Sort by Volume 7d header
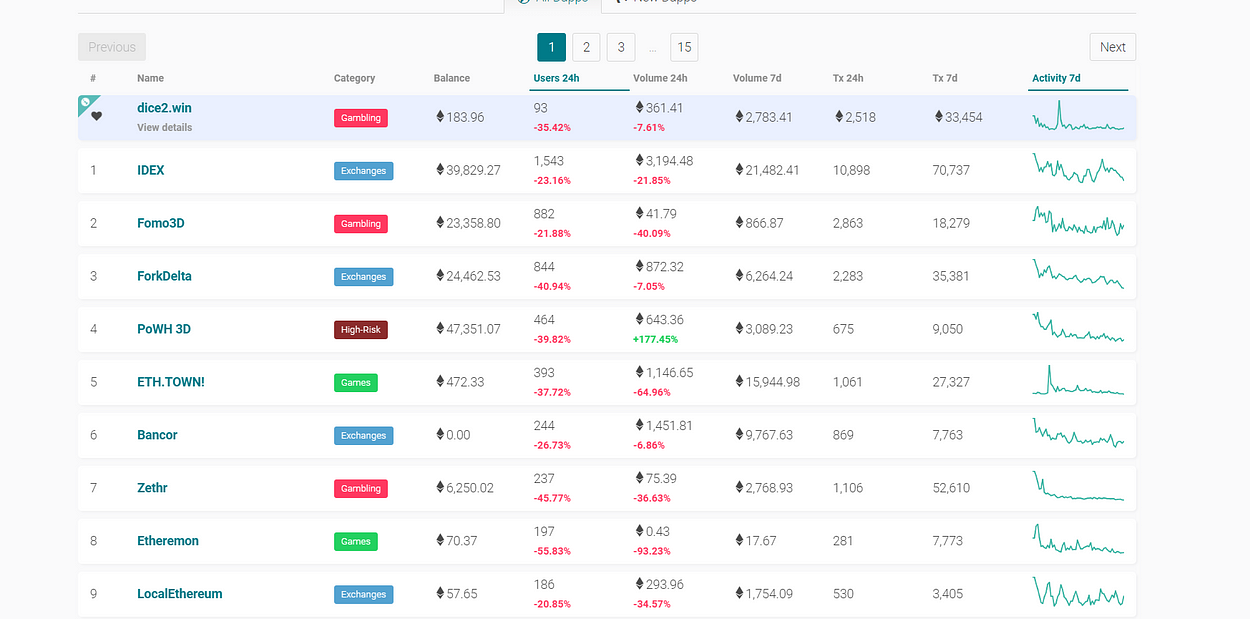This screenshot has width=1250, height=619. click(758, 78)
